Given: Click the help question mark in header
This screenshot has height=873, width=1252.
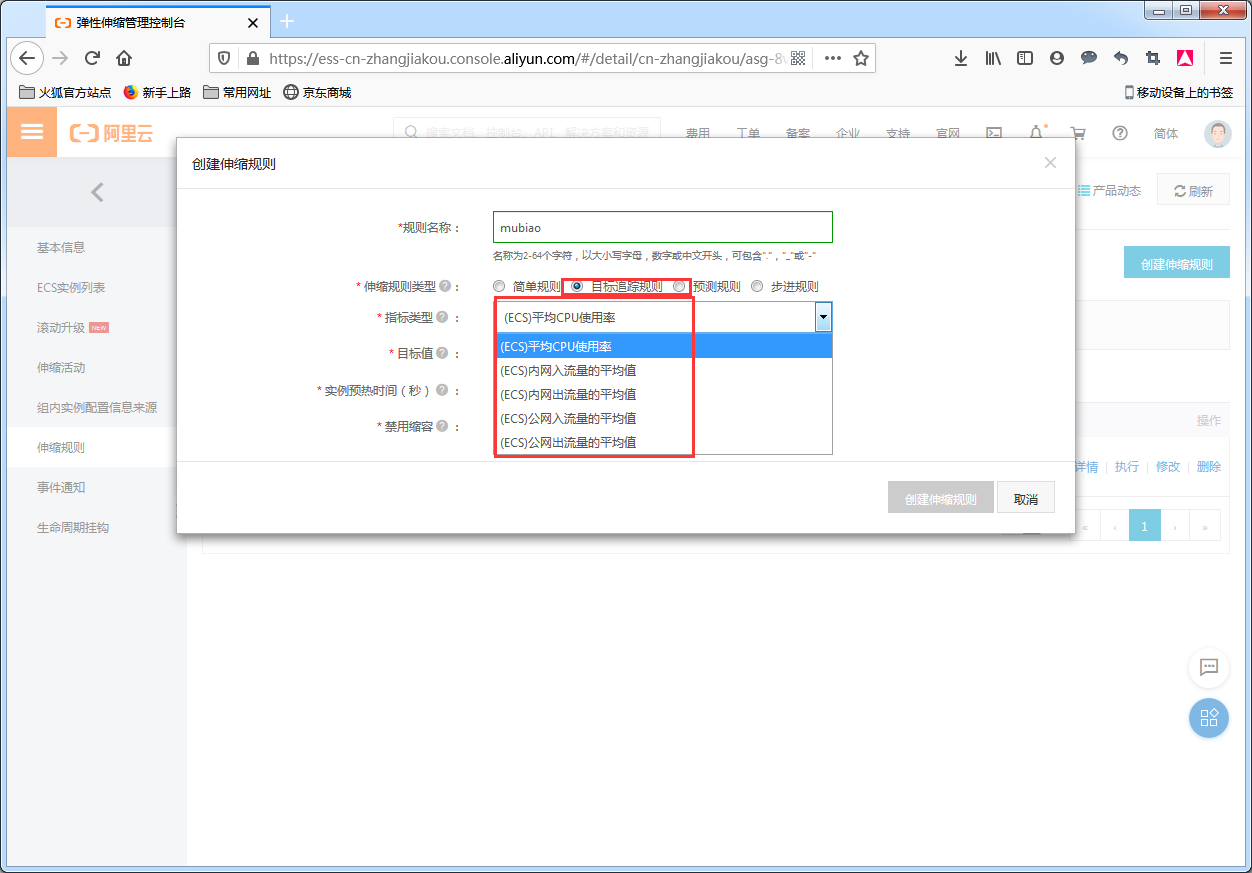Looking at the screenshot, I should click(1120, 133).
